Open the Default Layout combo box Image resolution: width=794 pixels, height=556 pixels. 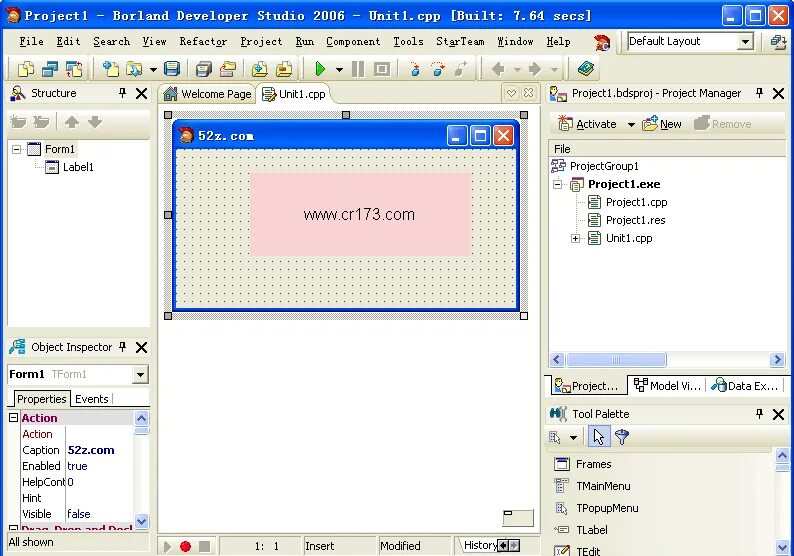[x=745, y=42]
